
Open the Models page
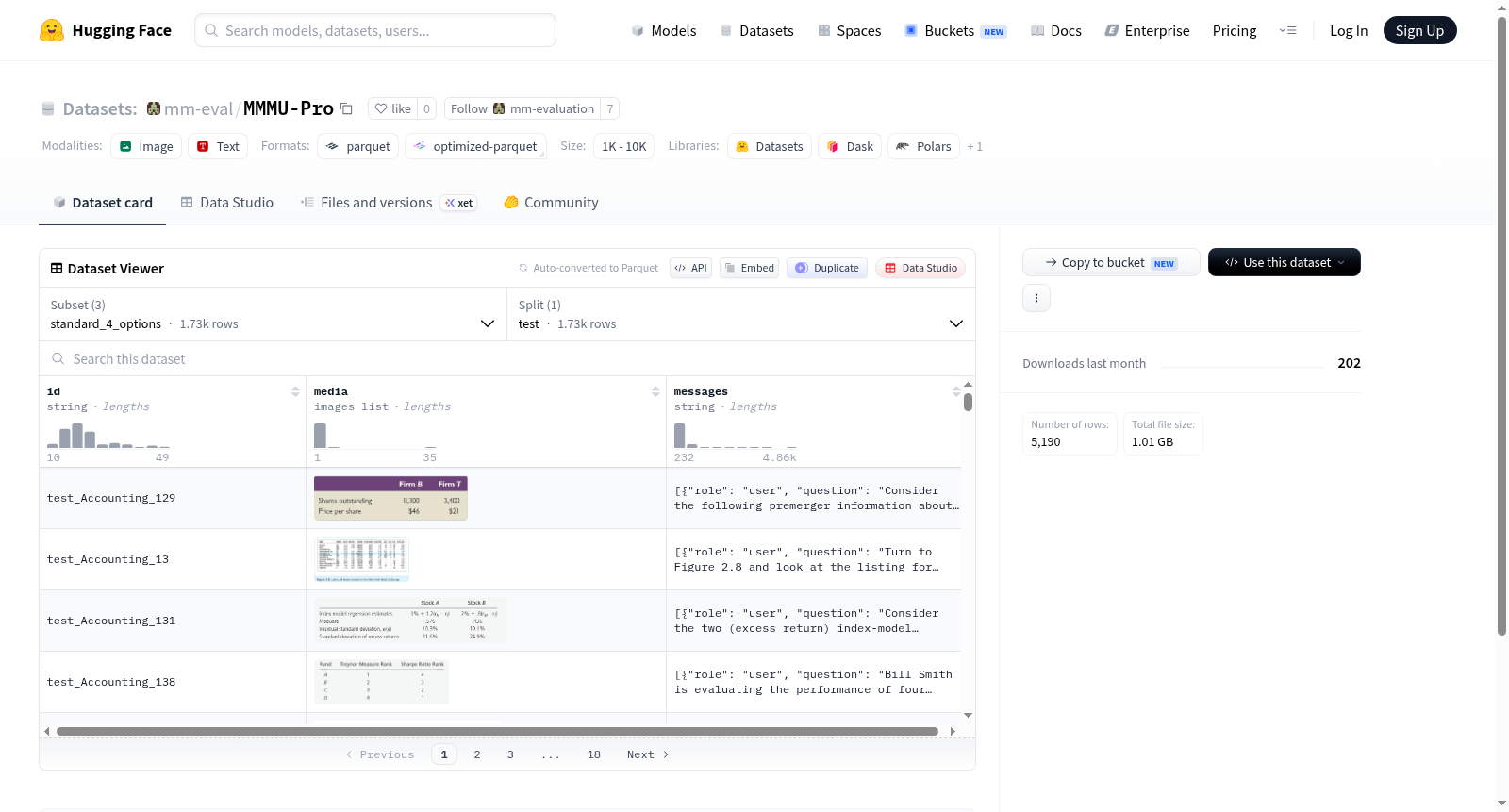coord(664,30)
